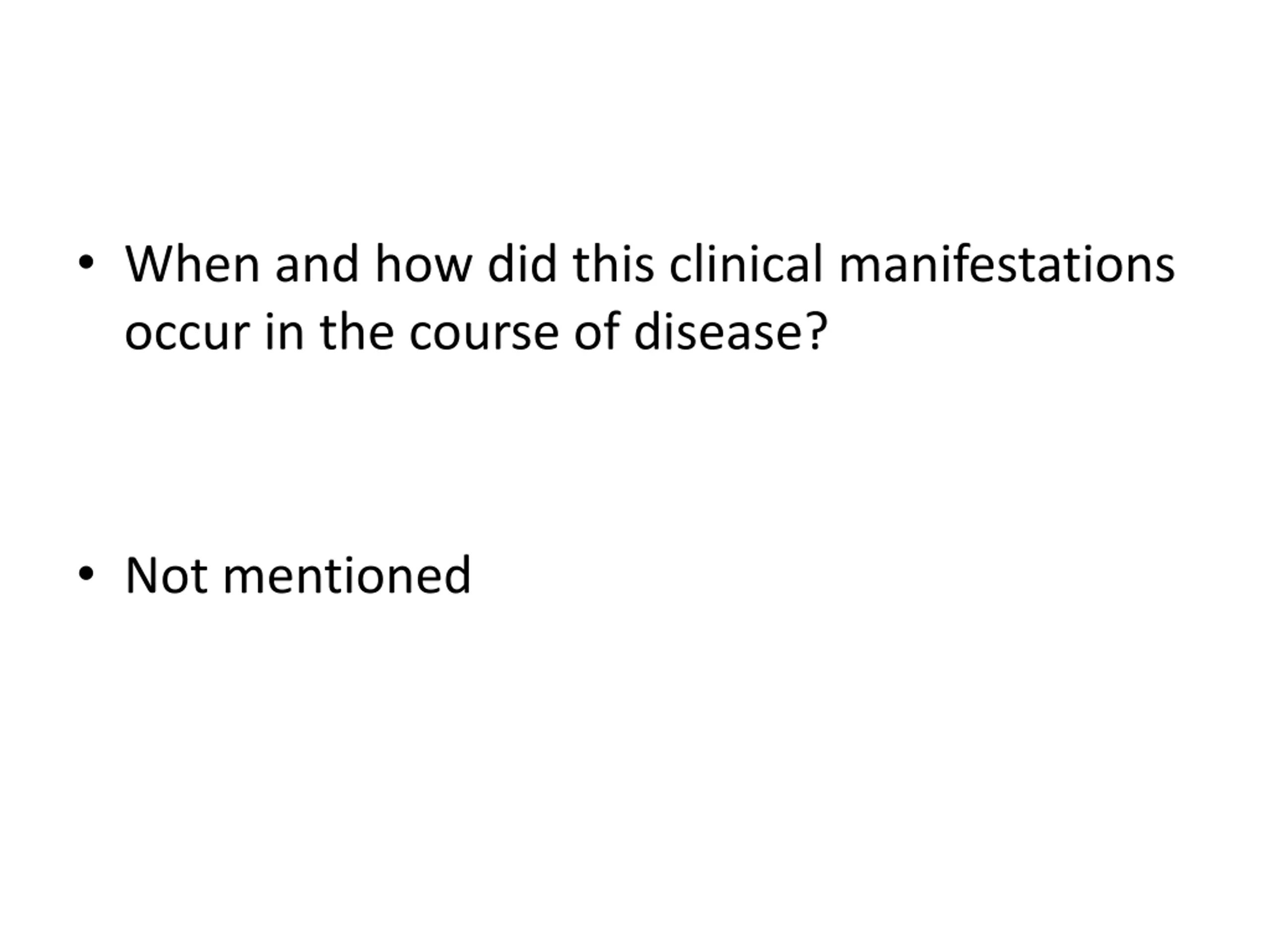Click the word "the" before "course"
Image resolution: width=1270 pixels, height=952 pixels.
pos(357,331)
